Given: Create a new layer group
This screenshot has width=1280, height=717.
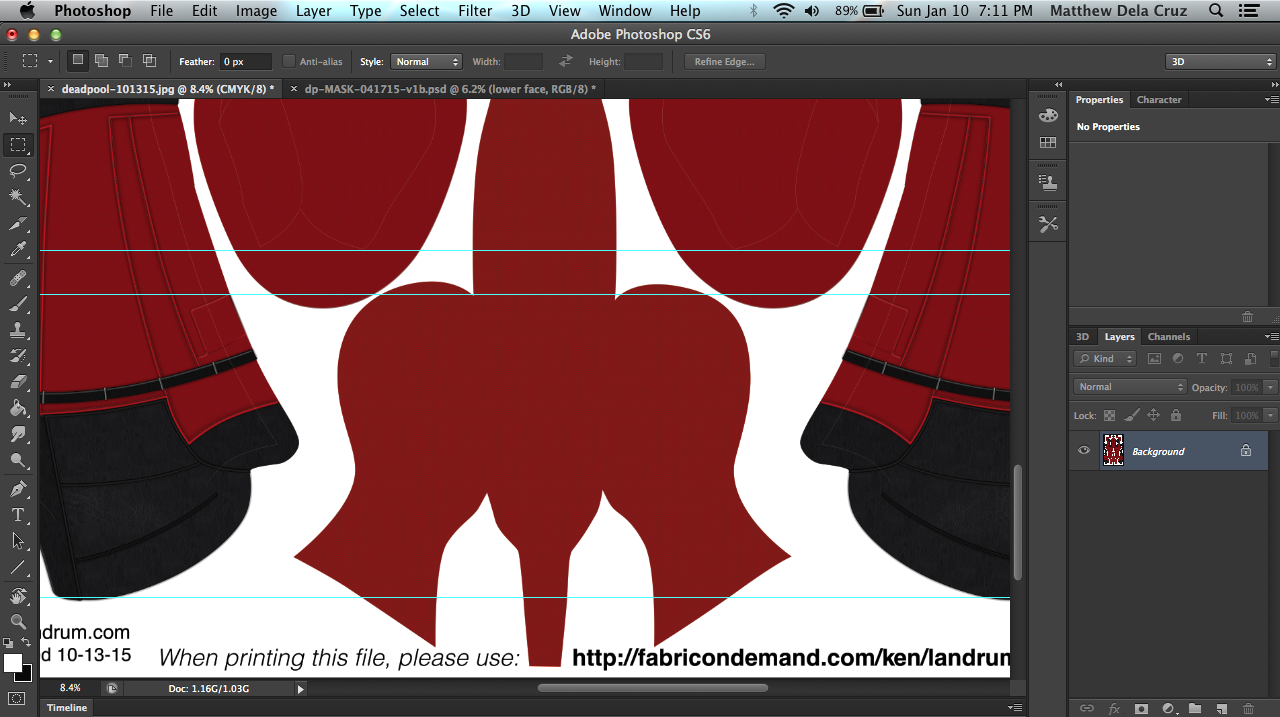Looking at the screenshot, I should coord(1195,708).
